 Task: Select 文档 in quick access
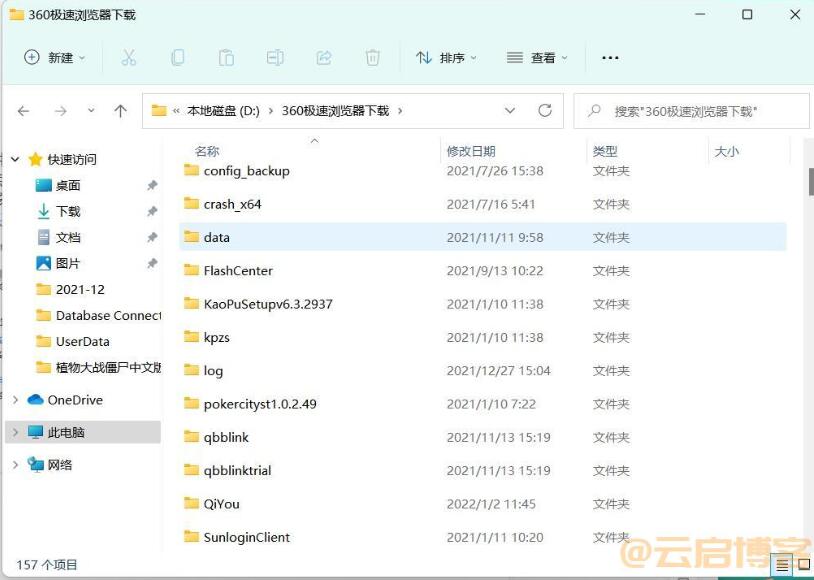tap(68, 237)
